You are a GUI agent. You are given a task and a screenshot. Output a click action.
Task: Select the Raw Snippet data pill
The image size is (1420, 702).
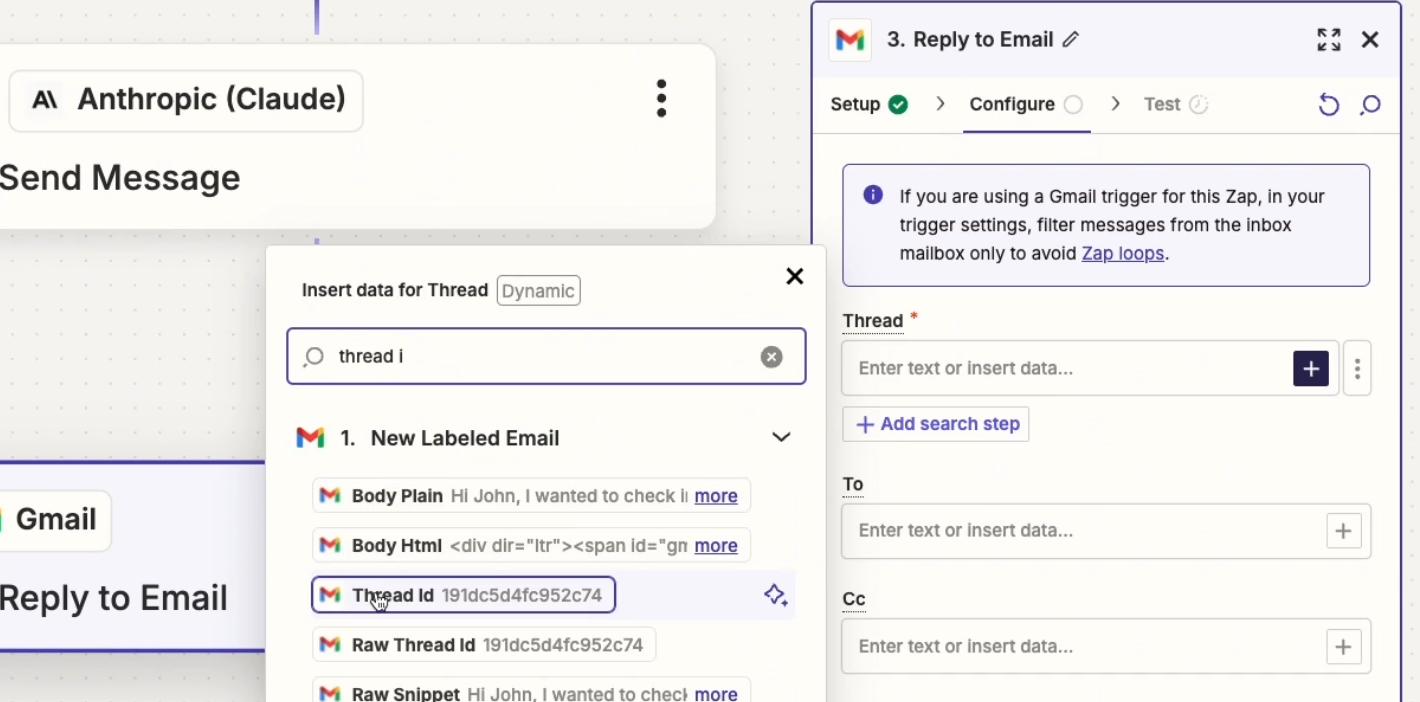pyautogui.click(x=531, y=692)
